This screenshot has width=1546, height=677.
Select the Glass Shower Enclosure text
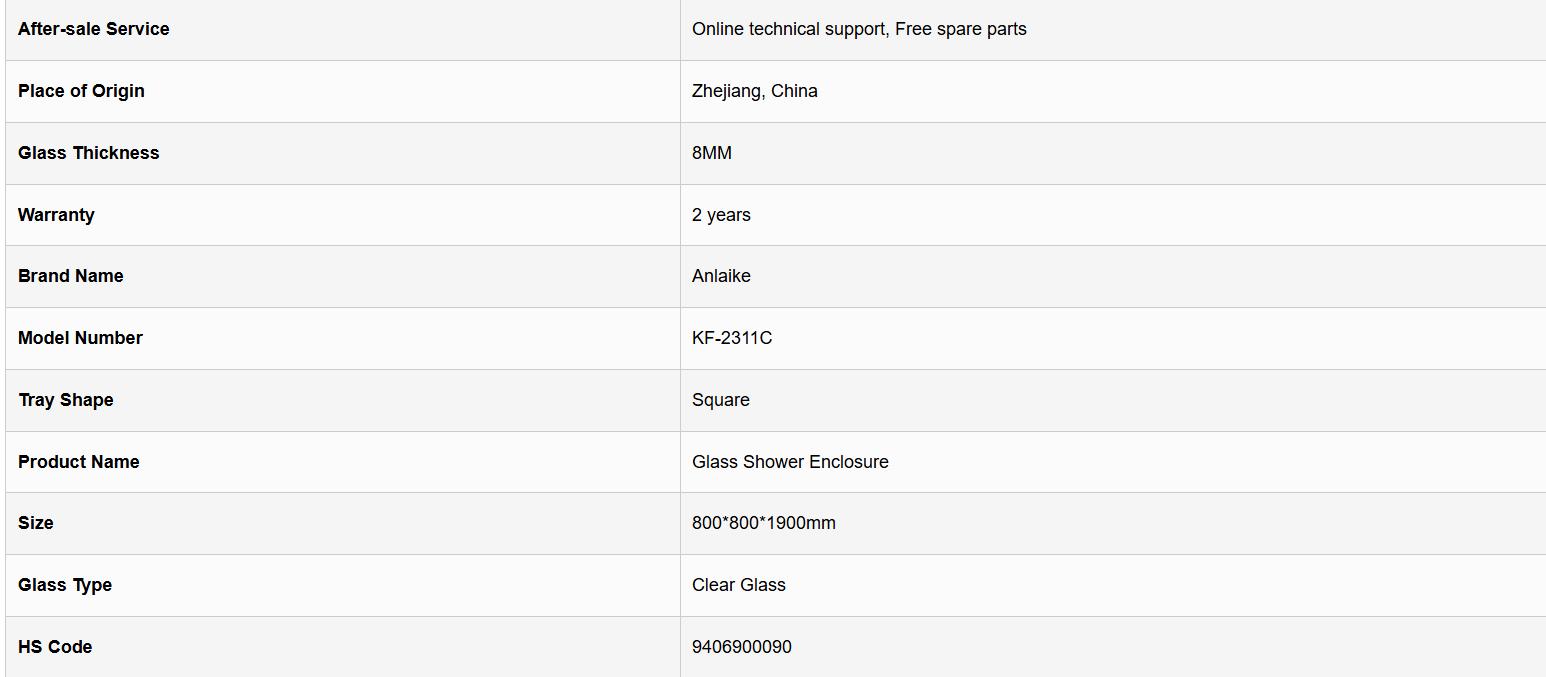click(790, 462)
